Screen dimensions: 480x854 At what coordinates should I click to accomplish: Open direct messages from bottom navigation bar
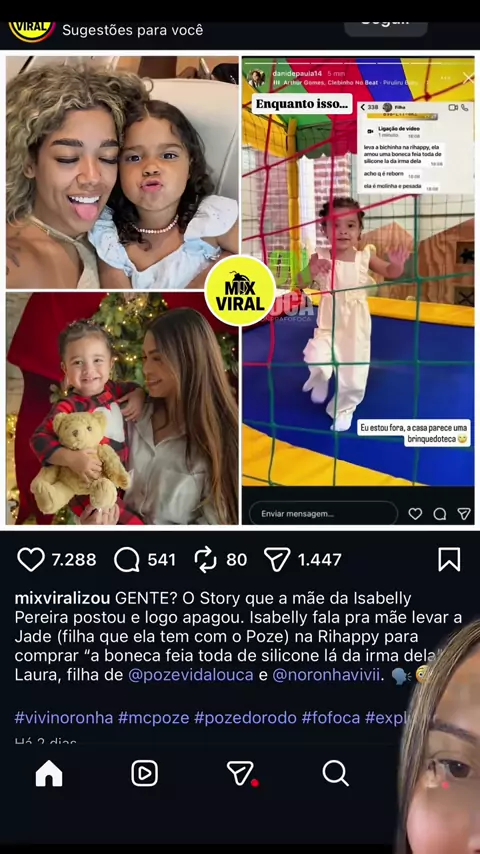point(241,773)
